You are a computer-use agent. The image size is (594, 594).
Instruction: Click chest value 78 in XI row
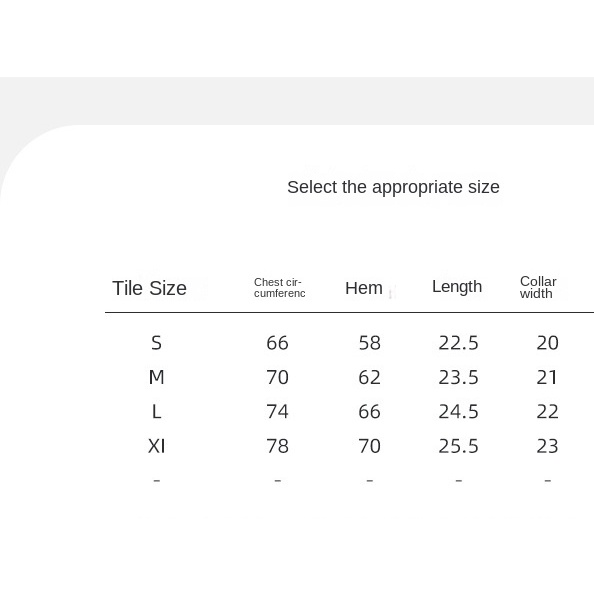pos(277,446)
